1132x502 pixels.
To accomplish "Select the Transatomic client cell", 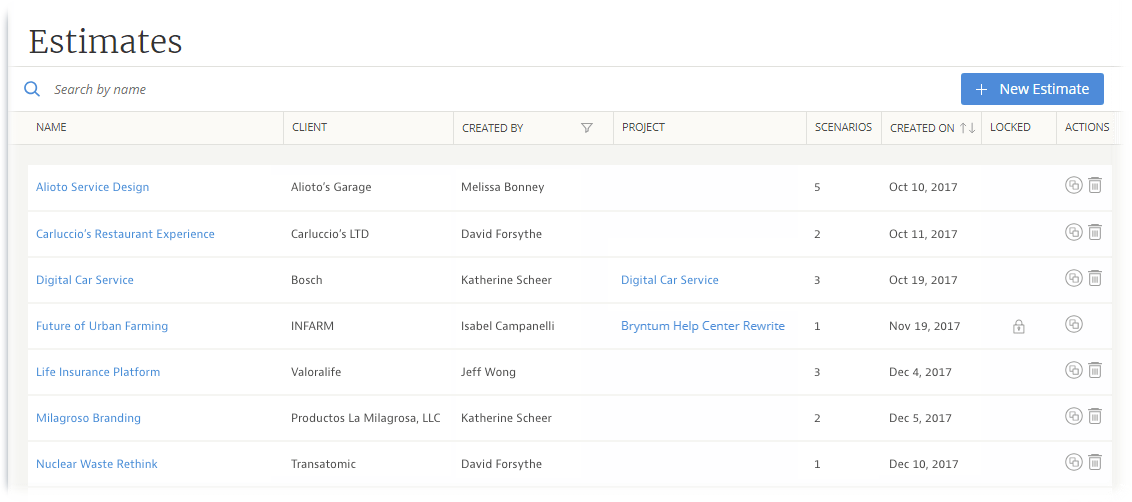I will (x=323, y=464).
